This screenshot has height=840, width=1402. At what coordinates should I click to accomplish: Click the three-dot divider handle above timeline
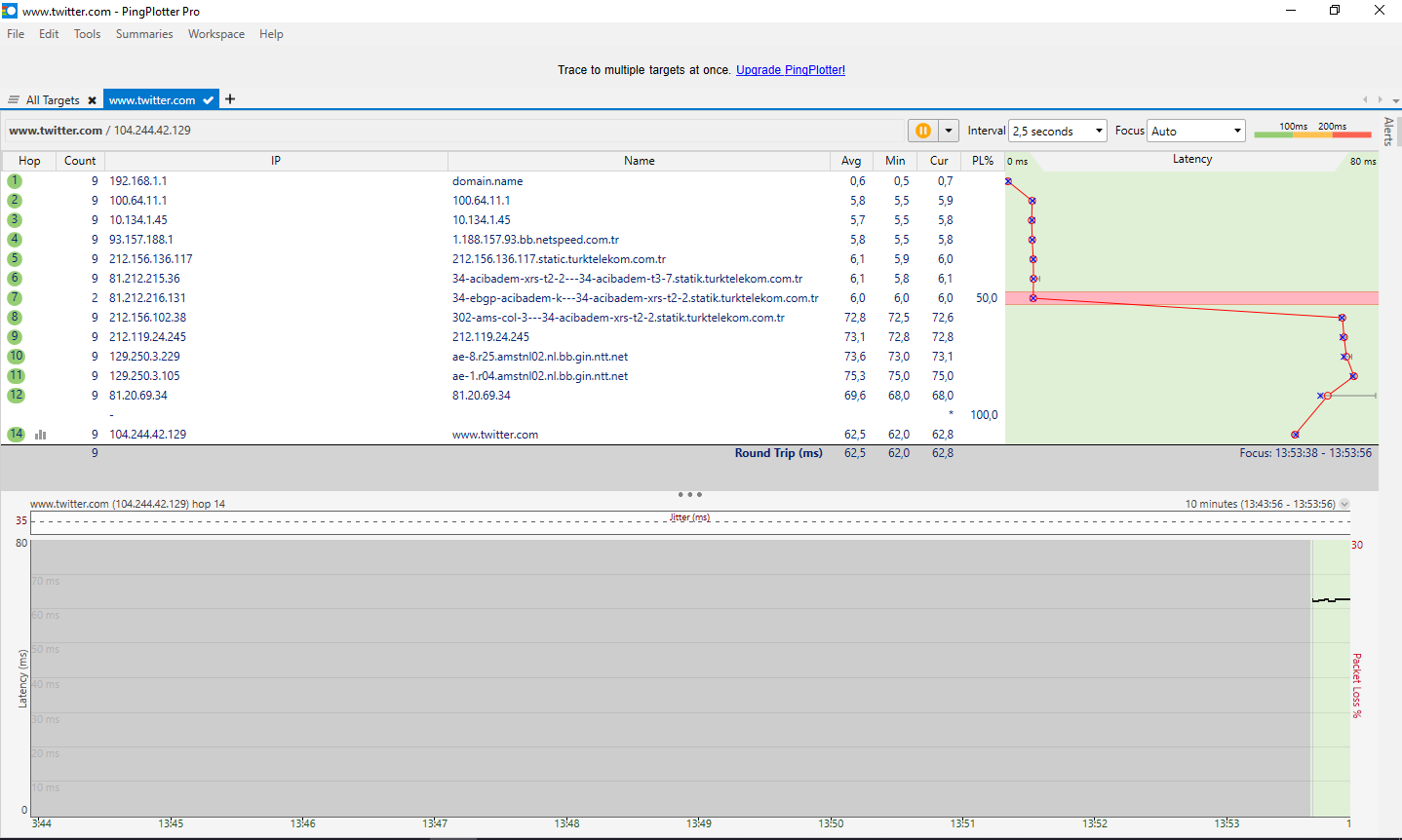689,494
